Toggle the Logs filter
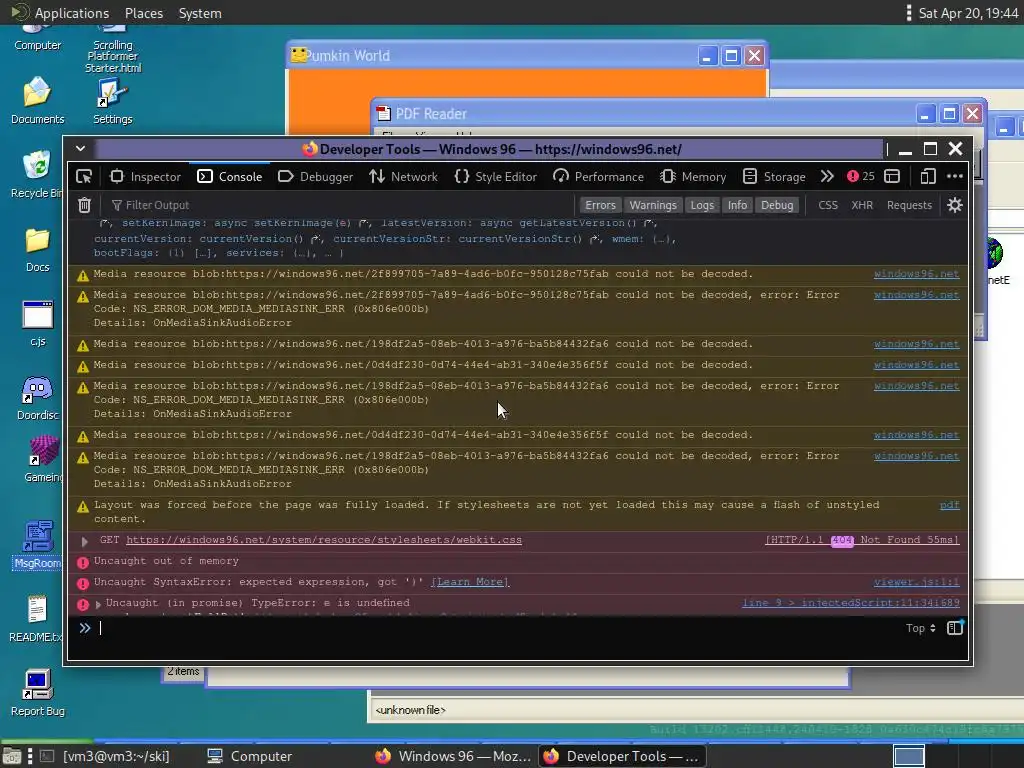 point(702,205)
